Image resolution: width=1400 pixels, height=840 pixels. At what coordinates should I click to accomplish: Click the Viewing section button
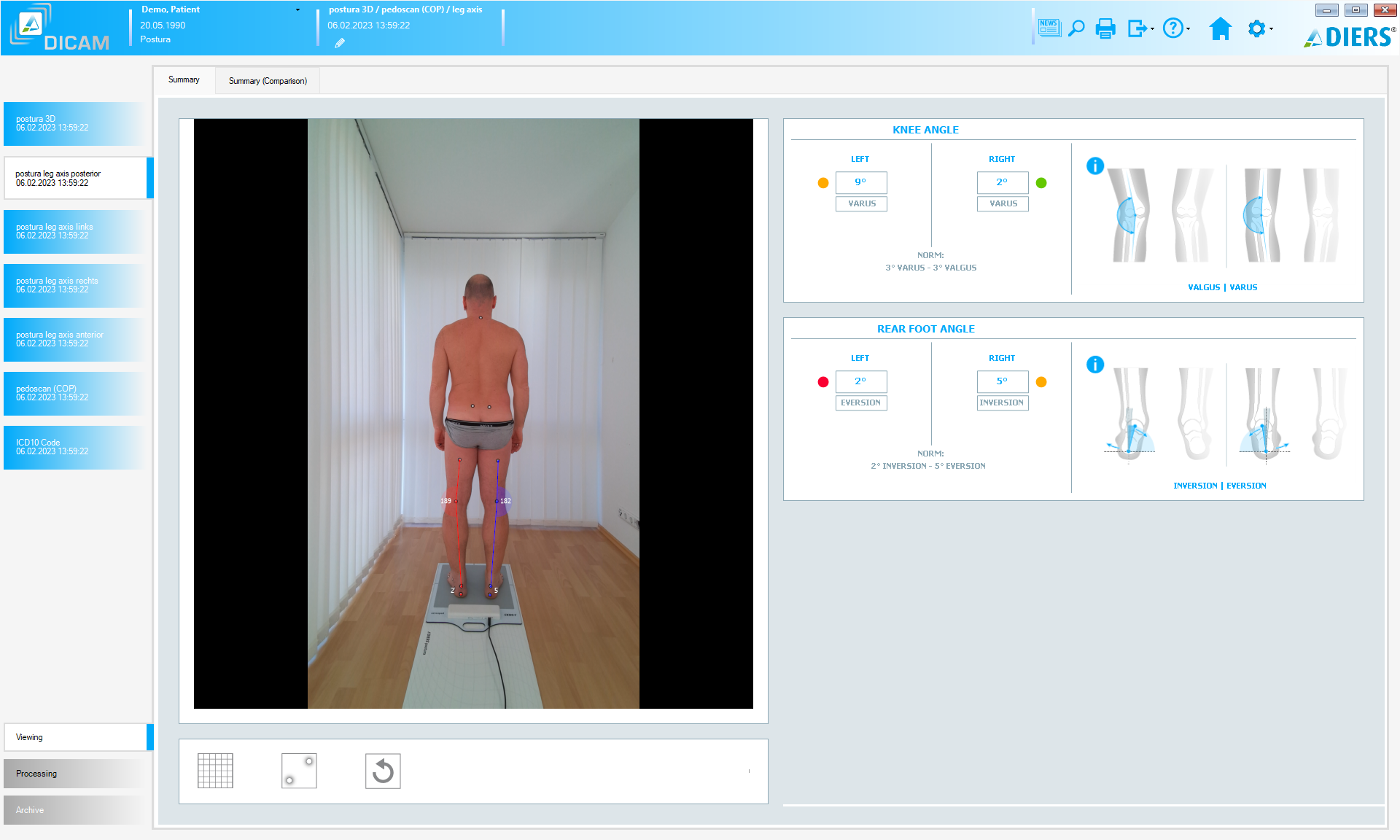tap(75, 738)
